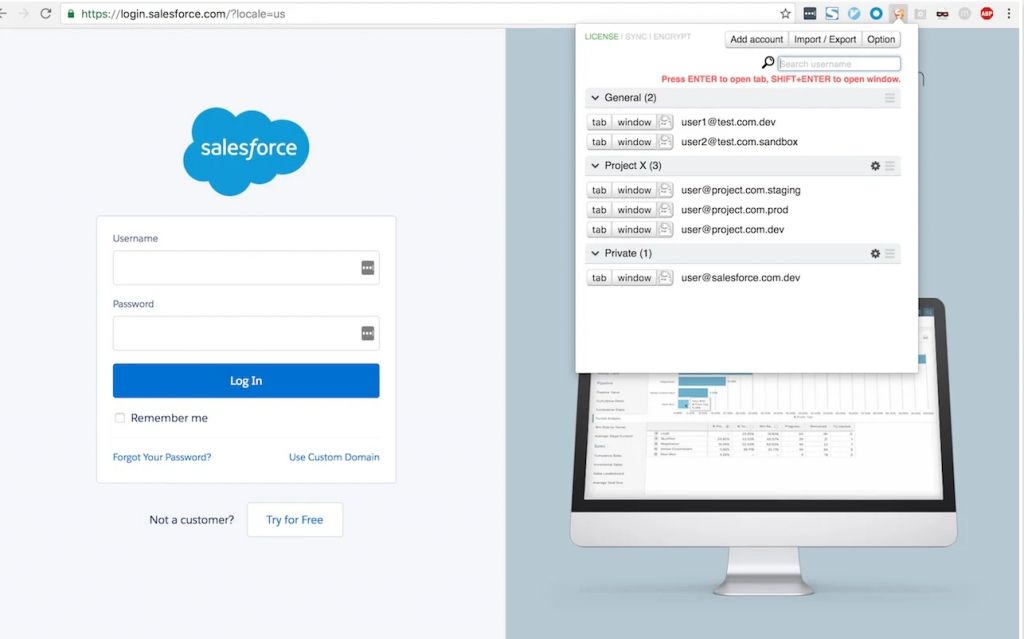1024x639 pixels.
Task: Select user@project.com.prod username text
Action: tap(734, 210)
